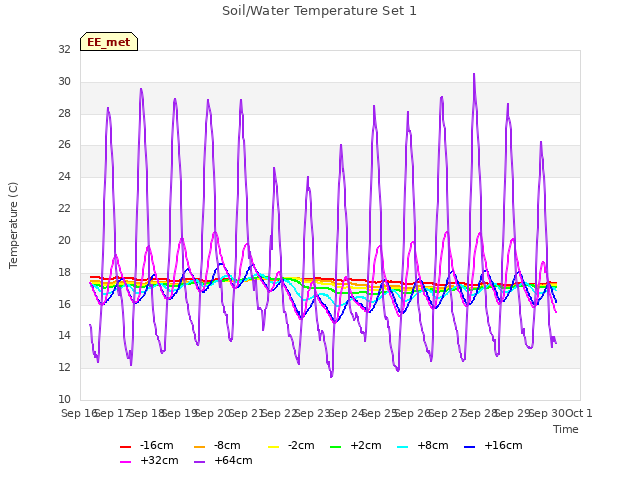The width and height of the screenshot is (640, 480).
Task: Select the -2cm yellow legend swatch
Action: (x=273, y=447)
